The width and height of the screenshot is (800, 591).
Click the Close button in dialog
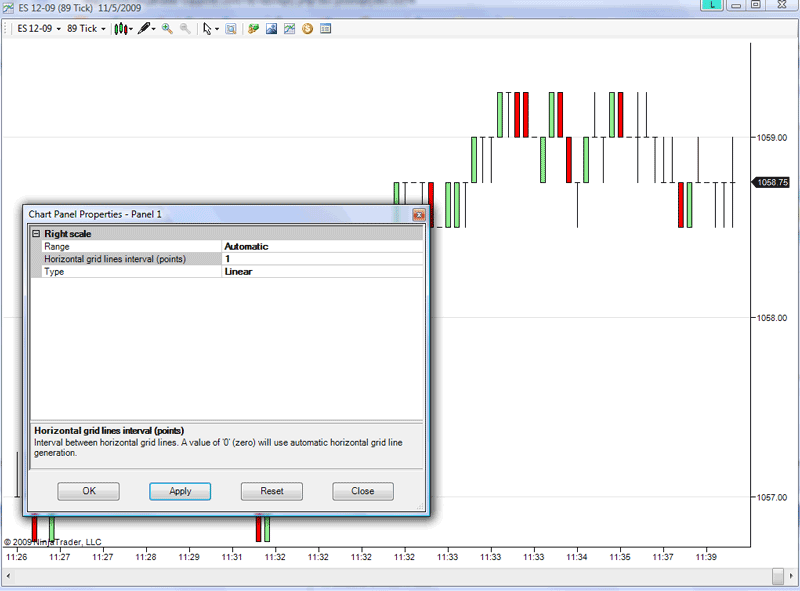pos(363,491)
